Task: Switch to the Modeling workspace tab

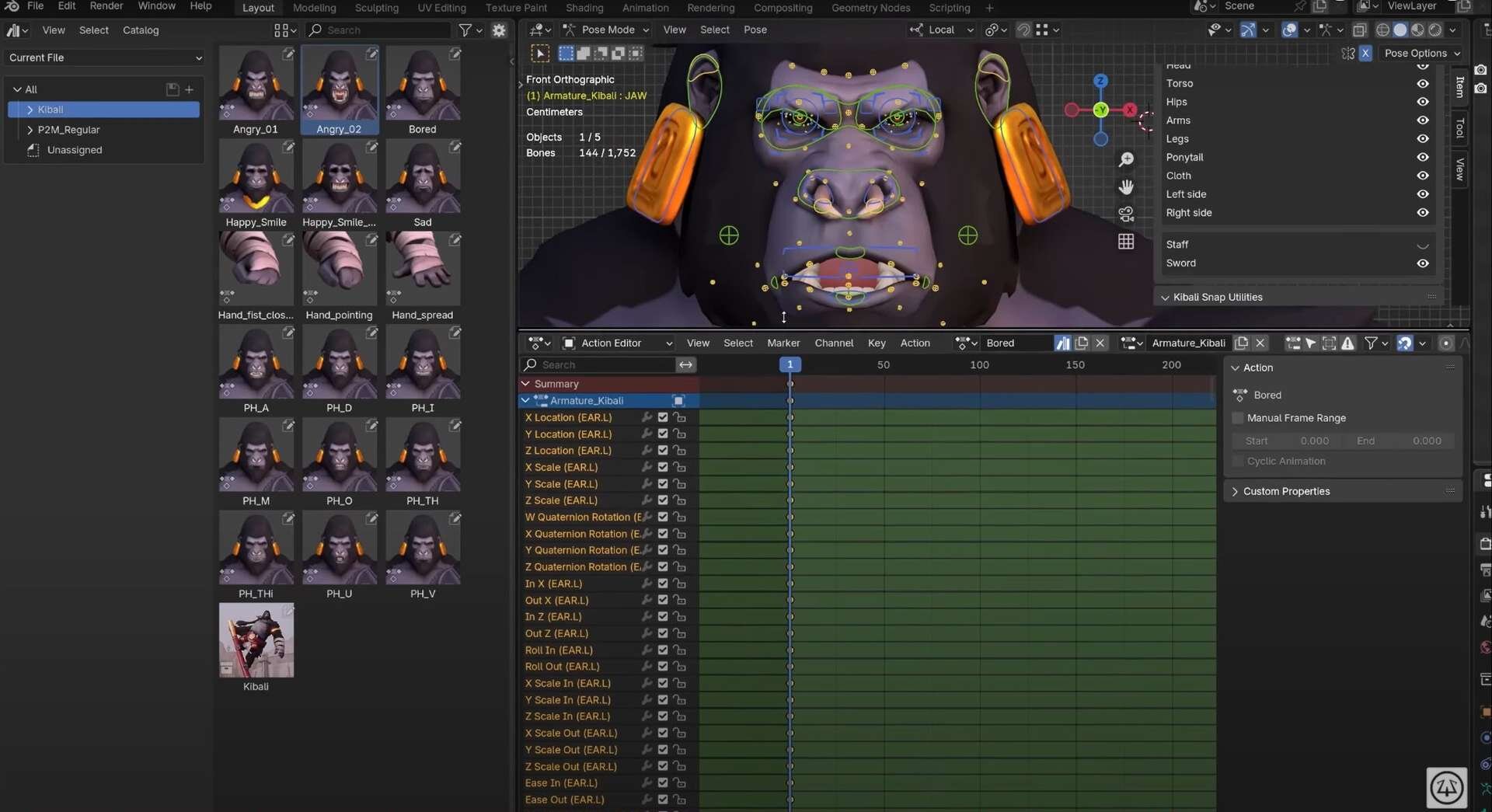Action: point(314,8)
